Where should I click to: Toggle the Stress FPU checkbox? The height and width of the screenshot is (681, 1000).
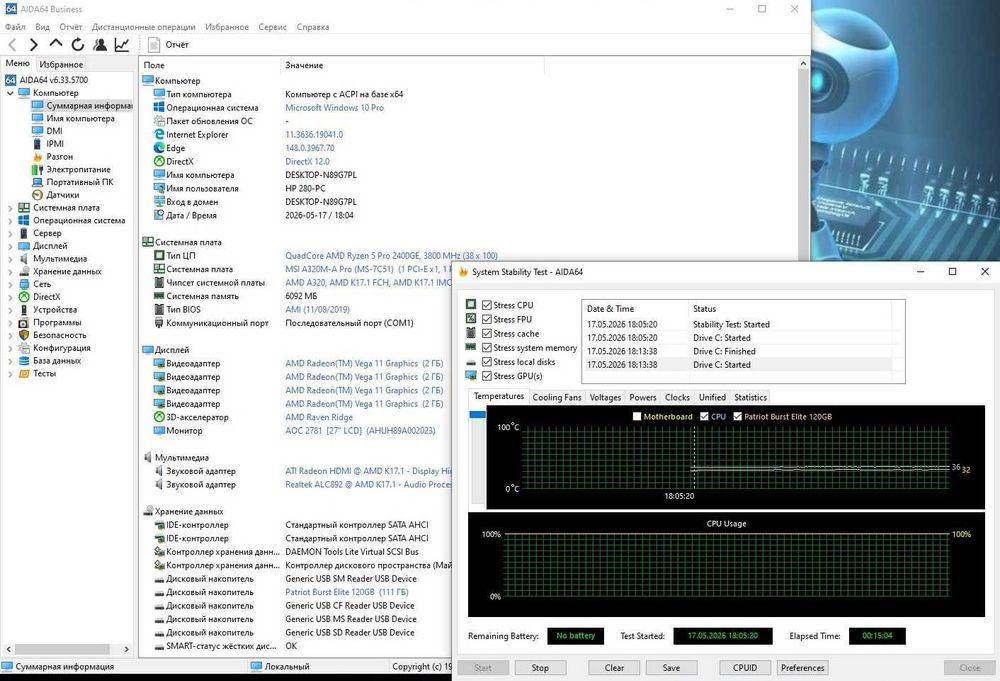click(487, 319)
